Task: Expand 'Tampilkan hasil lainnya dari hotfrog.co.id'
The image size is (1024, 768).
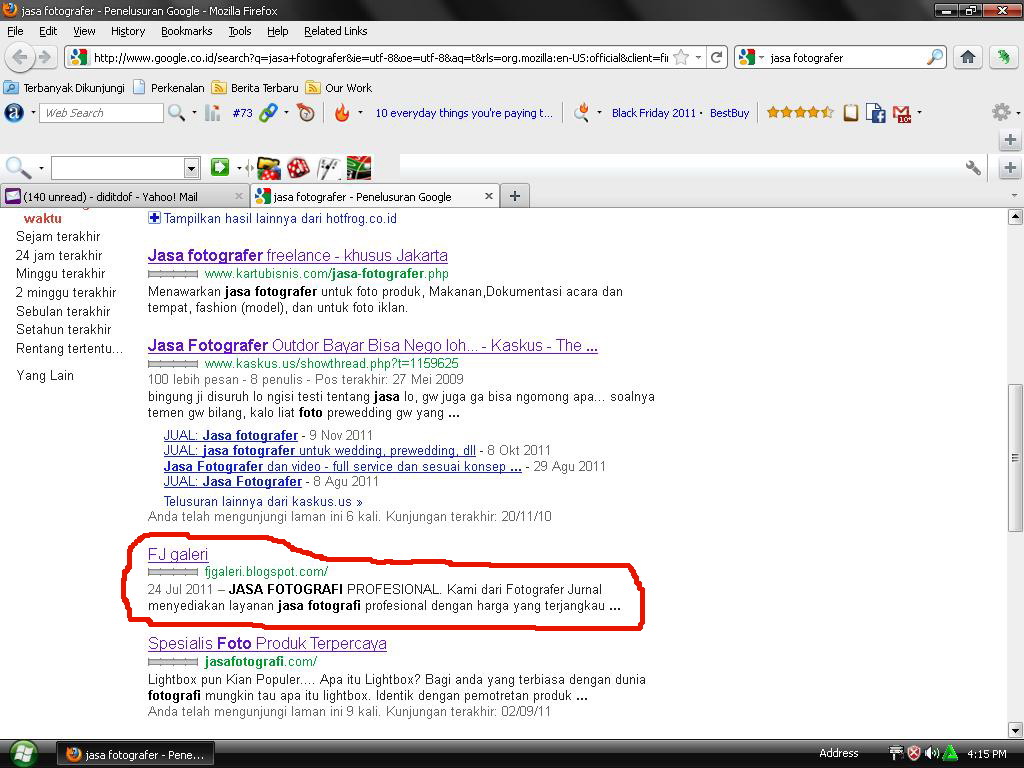Action: click(272, 218)
